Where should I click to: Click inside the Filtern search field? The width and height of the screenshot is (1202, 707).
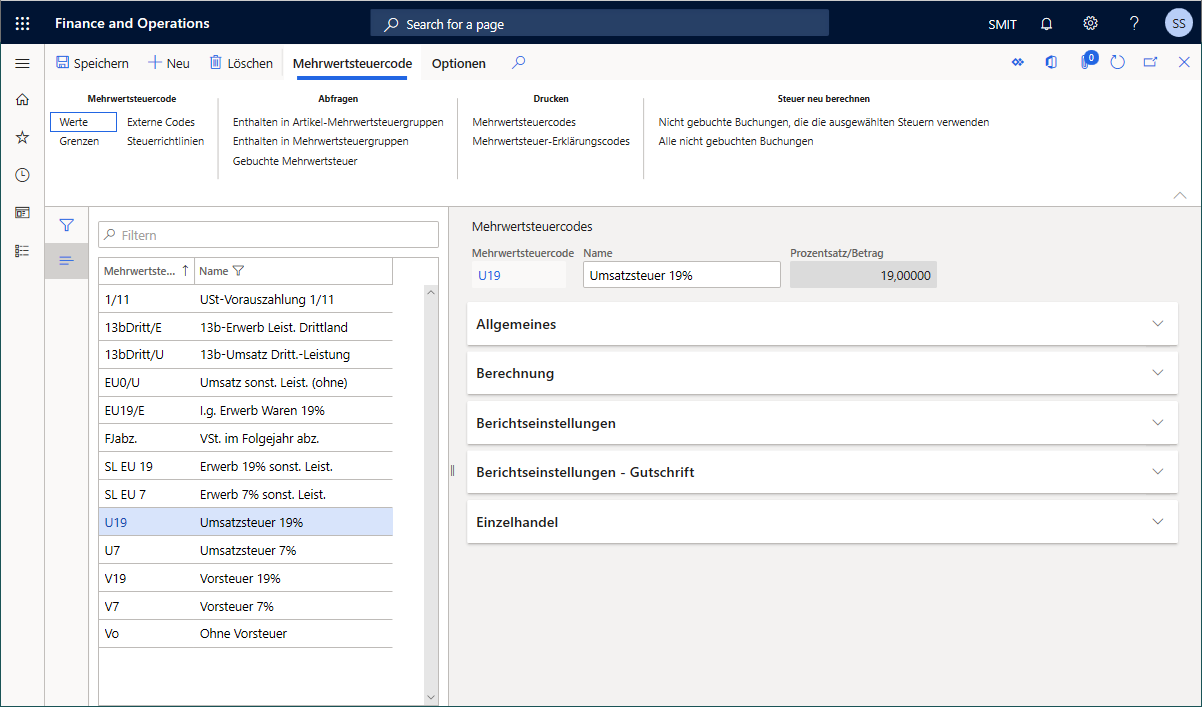click(x=268, y=234)
